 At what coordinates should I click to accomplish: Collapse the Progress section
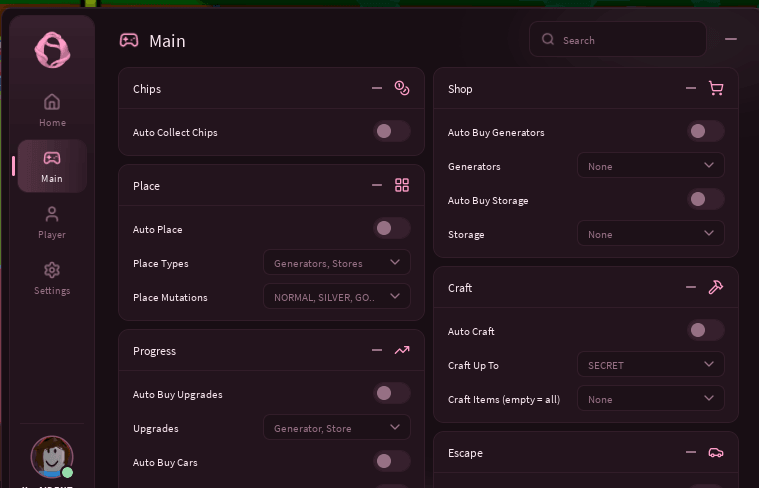[x=377, y=350]
